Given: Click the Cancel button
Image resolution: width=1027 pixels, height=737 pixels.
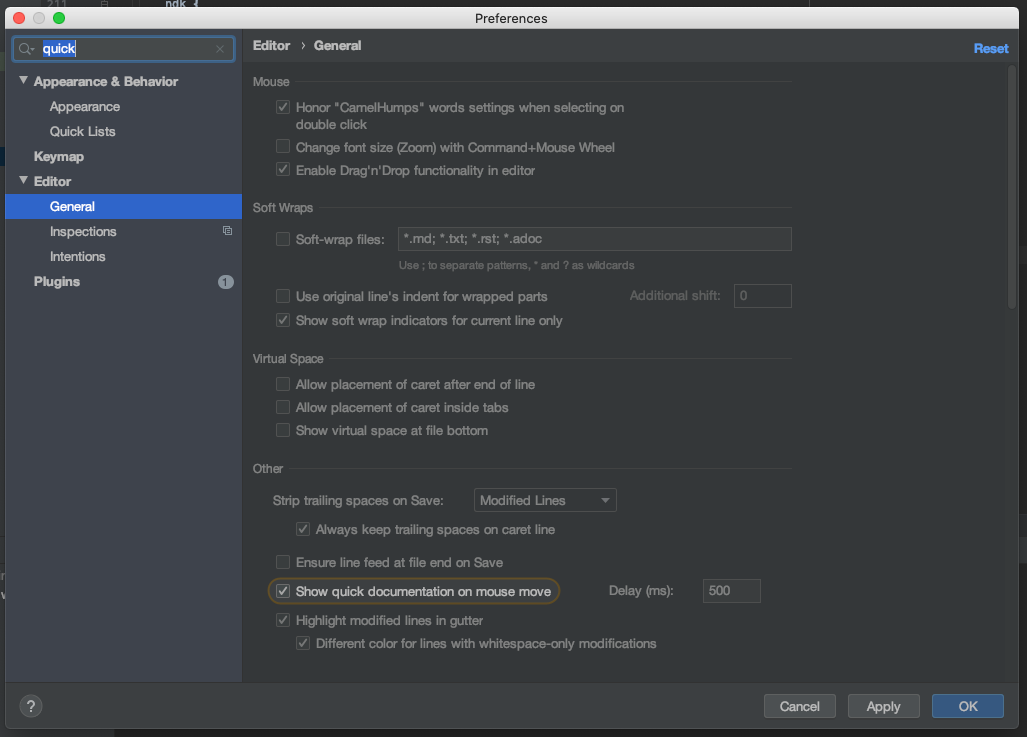Looking at the screenshot, I should click(800, 706).
